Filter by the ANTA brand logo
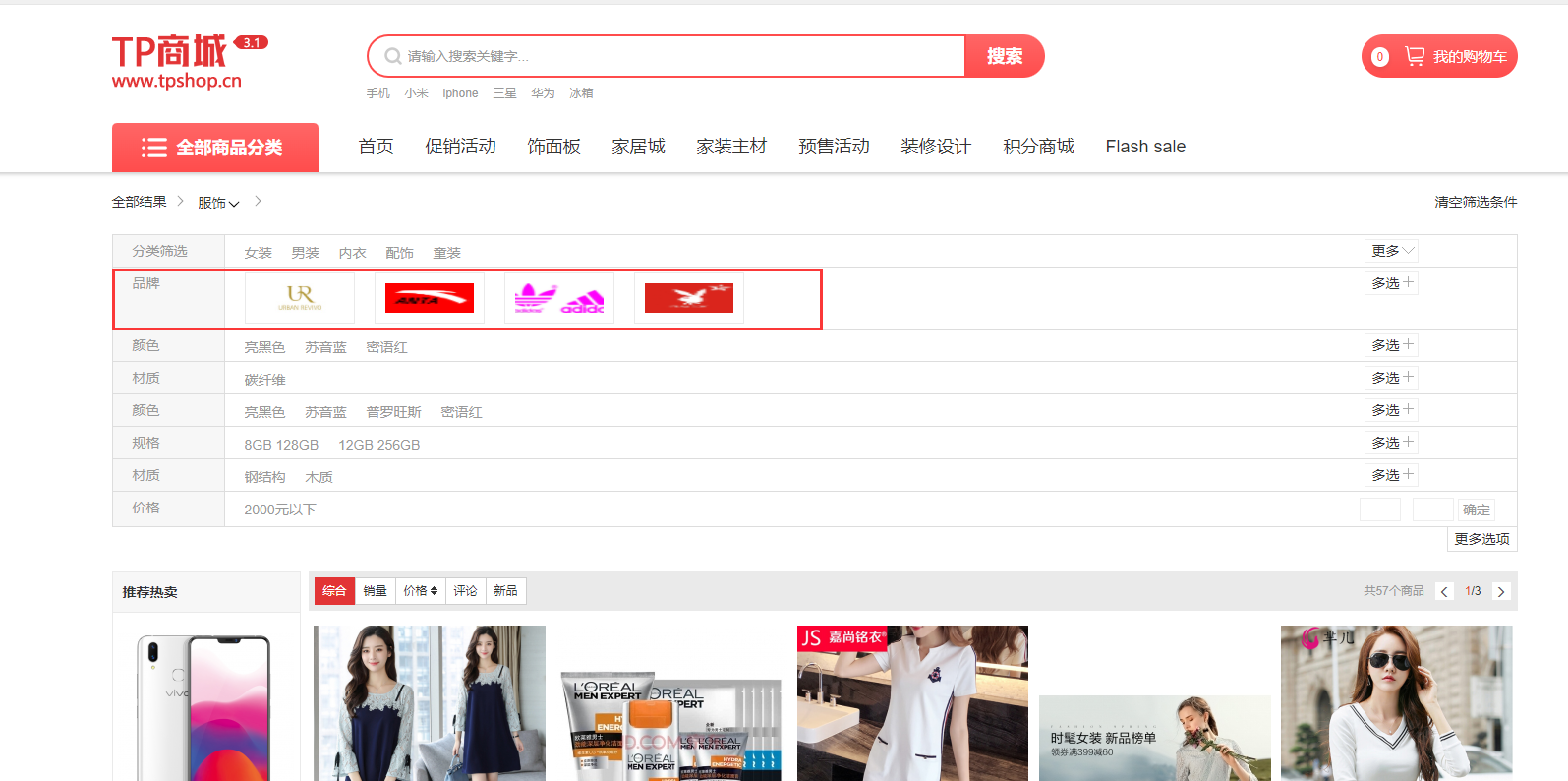Image resolution: width=1568 pixels, height=781 pixels. (429, 298)
